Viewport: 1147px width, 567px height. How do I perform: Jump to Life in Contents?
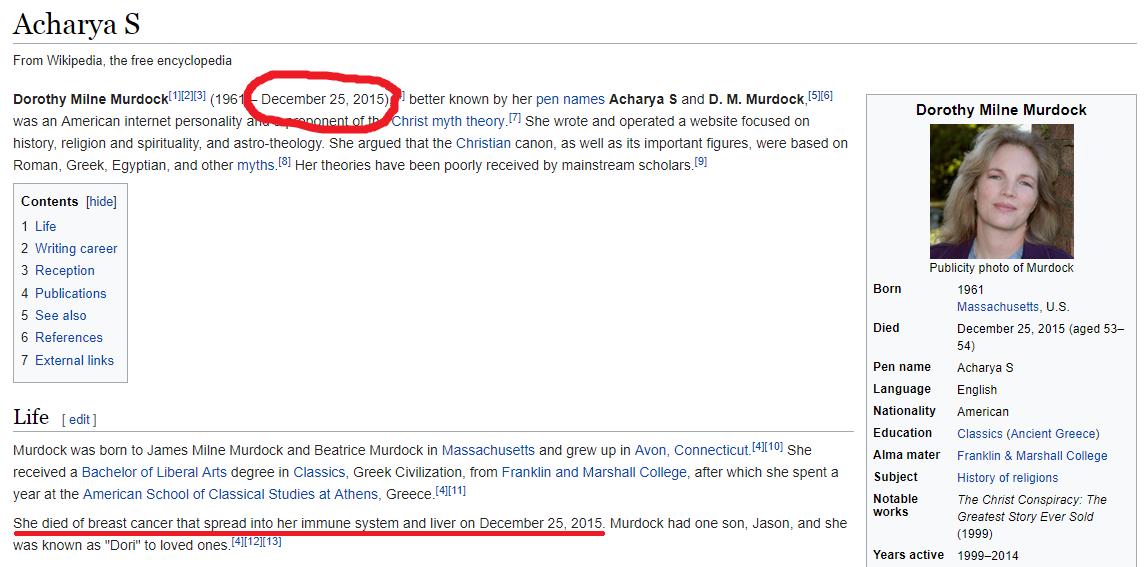pos(45,226)
